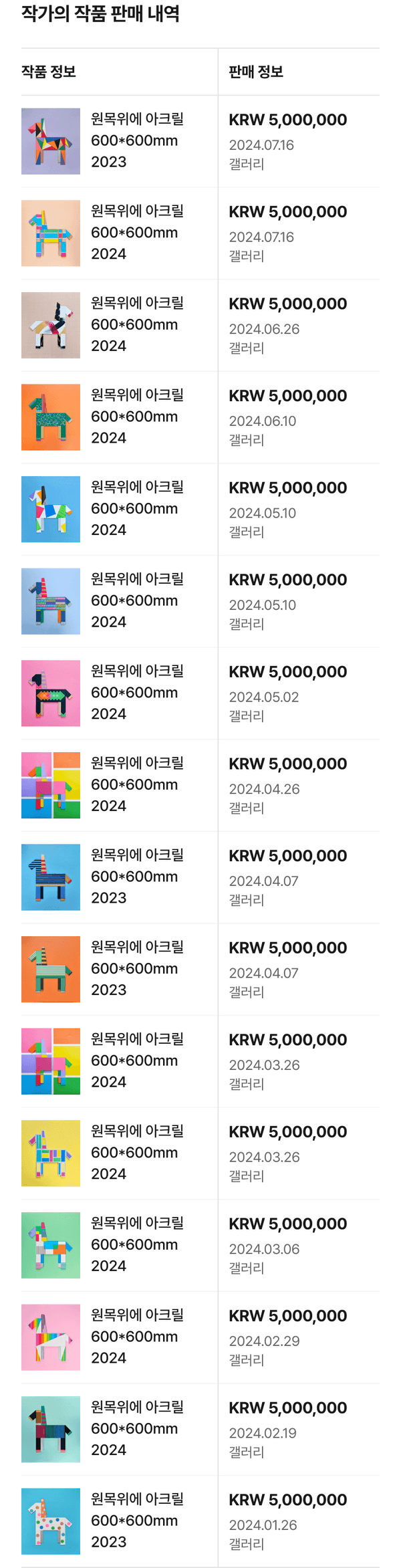Open the horse artwork thumbnail with lavender background

point(51,141)
